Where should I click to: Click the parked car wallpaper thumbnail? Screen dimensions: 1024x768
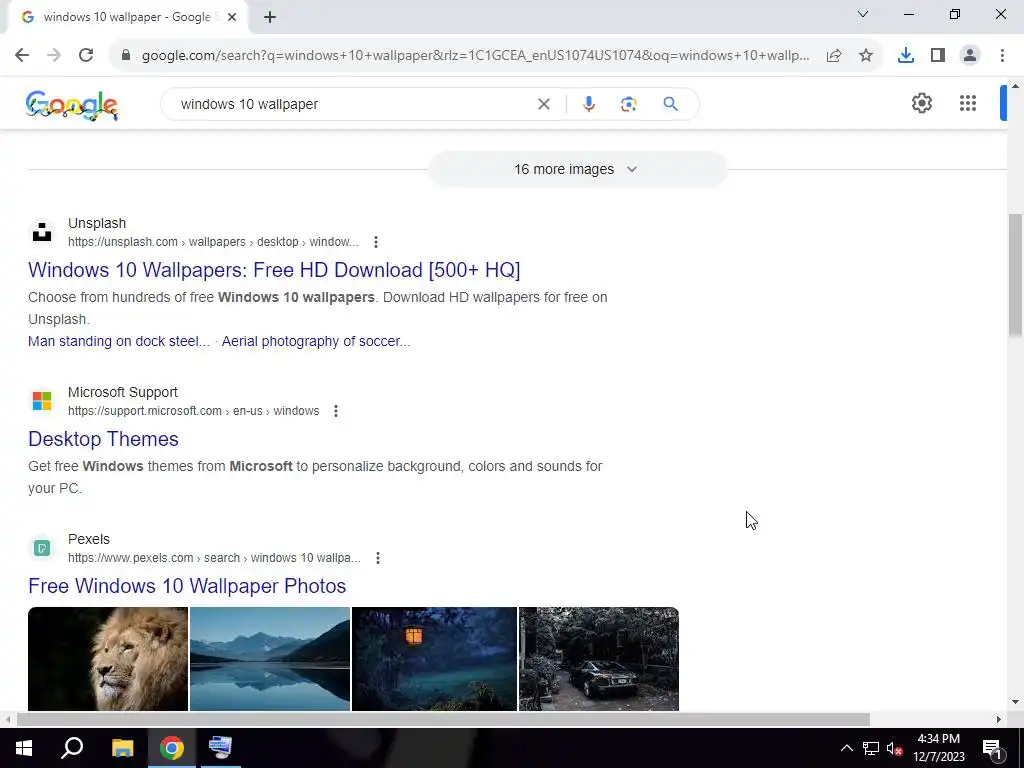pyautogui.click(x=599, y=659)
